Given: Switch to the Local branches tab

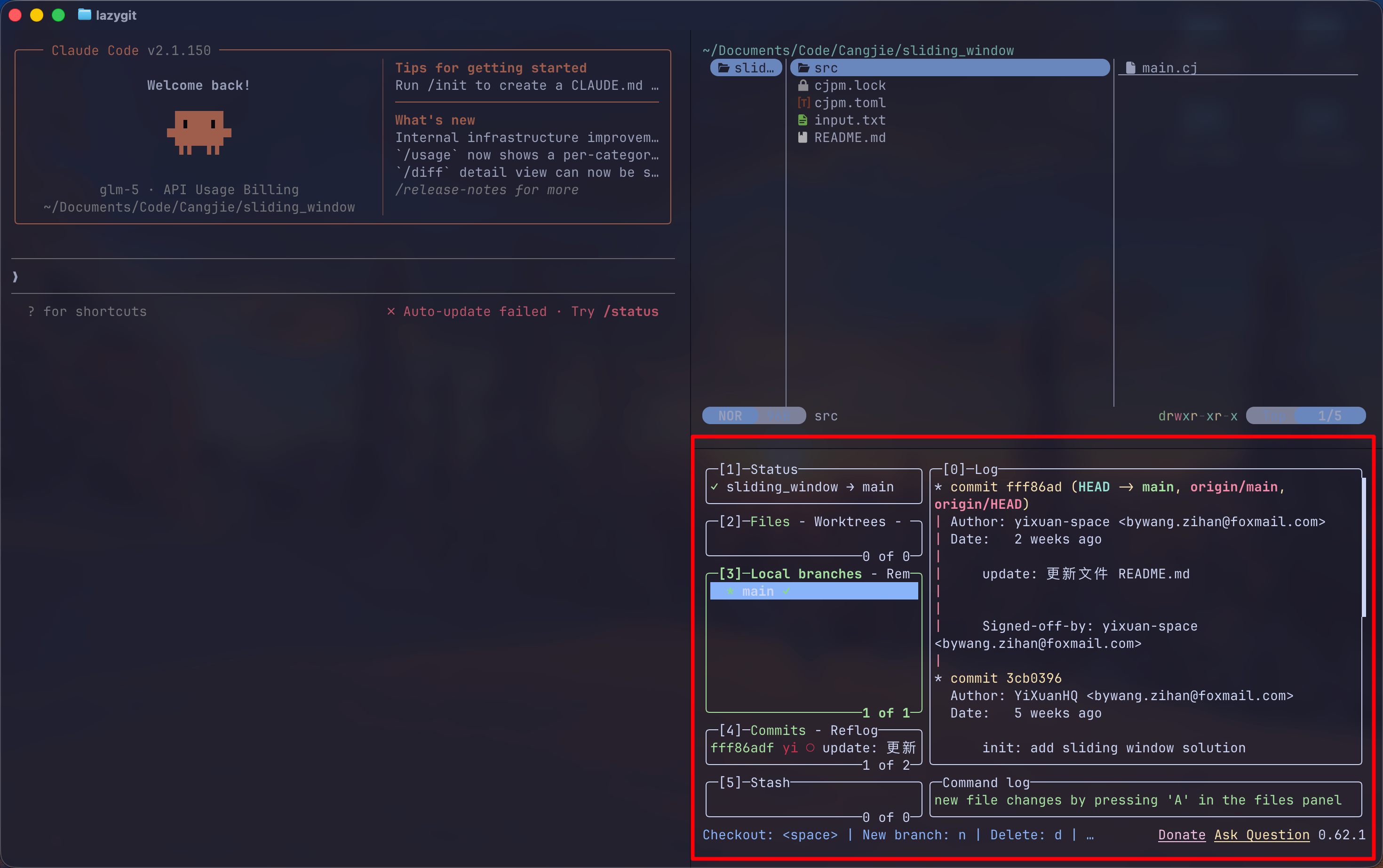Looking at the screenshot, I should (x=806, y=574).
